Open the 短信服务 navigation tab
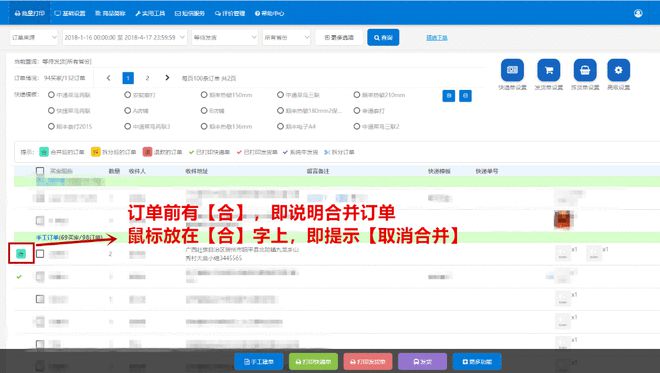Viewport: 660px width, 373px height. pyautogui.click(x=190, y=13)
